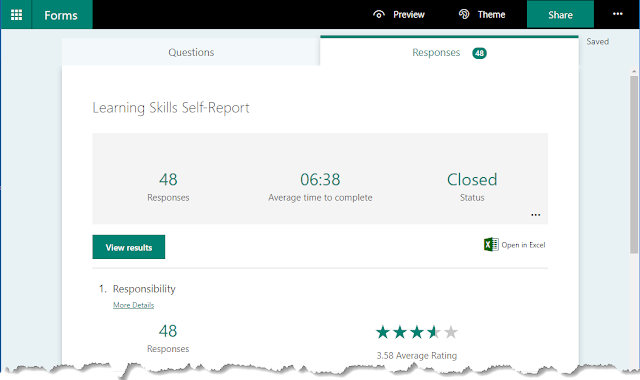
Task: Click the 3.58 Average Rating text
Action: [417, 356]
